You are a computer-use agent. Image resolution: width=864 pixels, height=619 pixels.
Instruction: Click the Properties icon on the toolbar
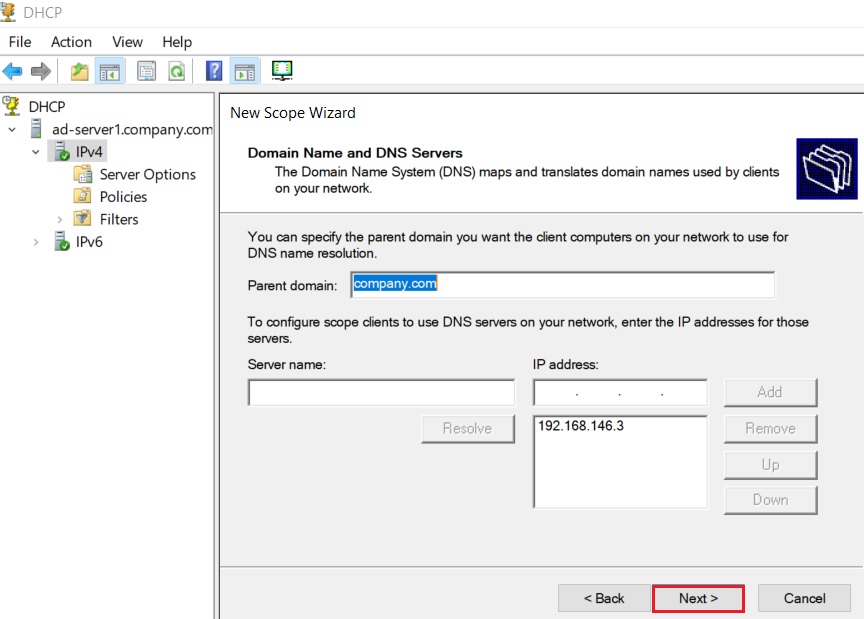tap(146, 71)
